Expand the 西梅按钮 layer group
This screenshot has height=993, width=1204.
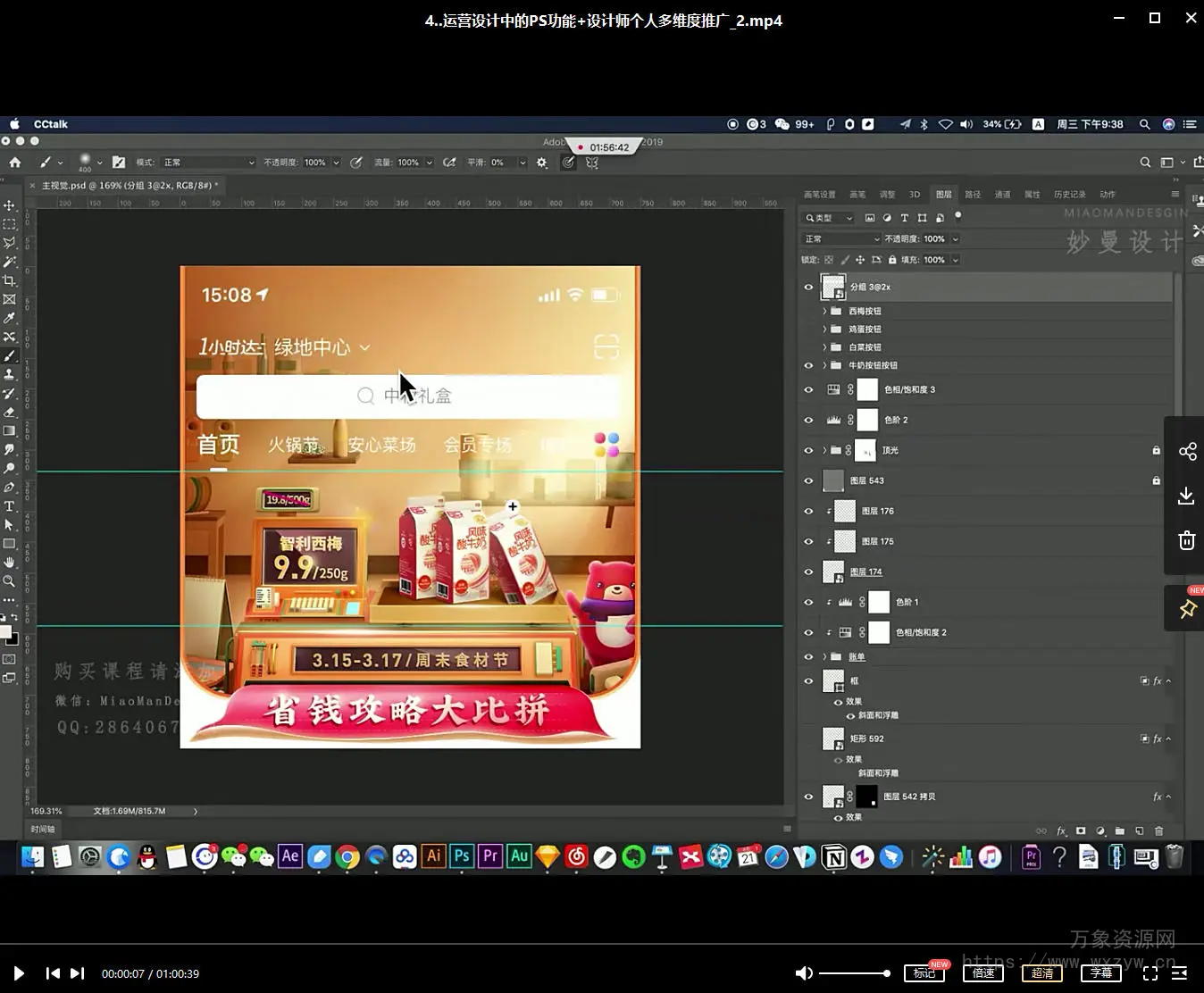tap(824, 312)
